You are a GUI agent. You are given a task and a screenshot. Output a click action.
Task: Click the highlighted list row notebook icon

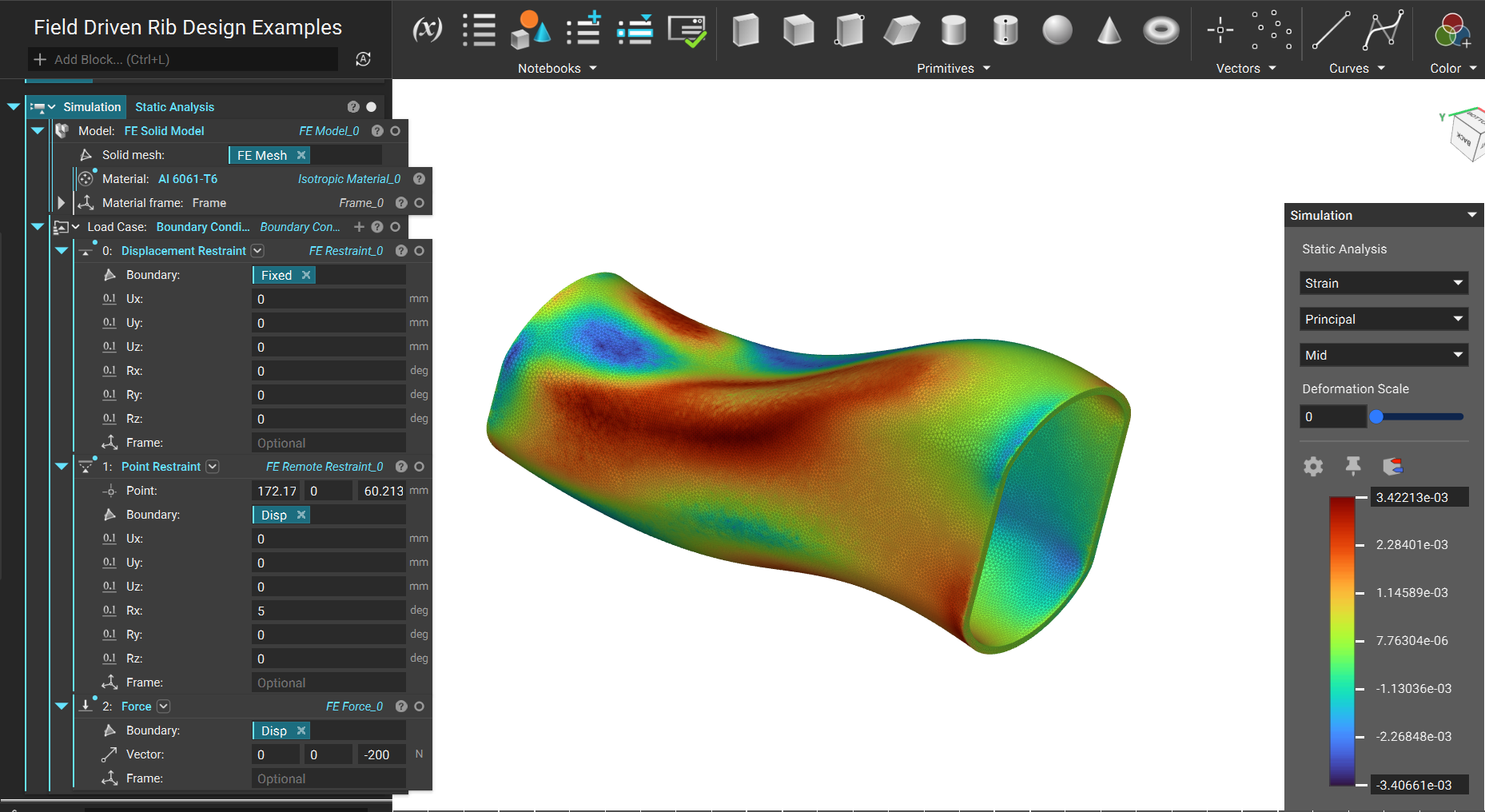(x=635, y=30)
